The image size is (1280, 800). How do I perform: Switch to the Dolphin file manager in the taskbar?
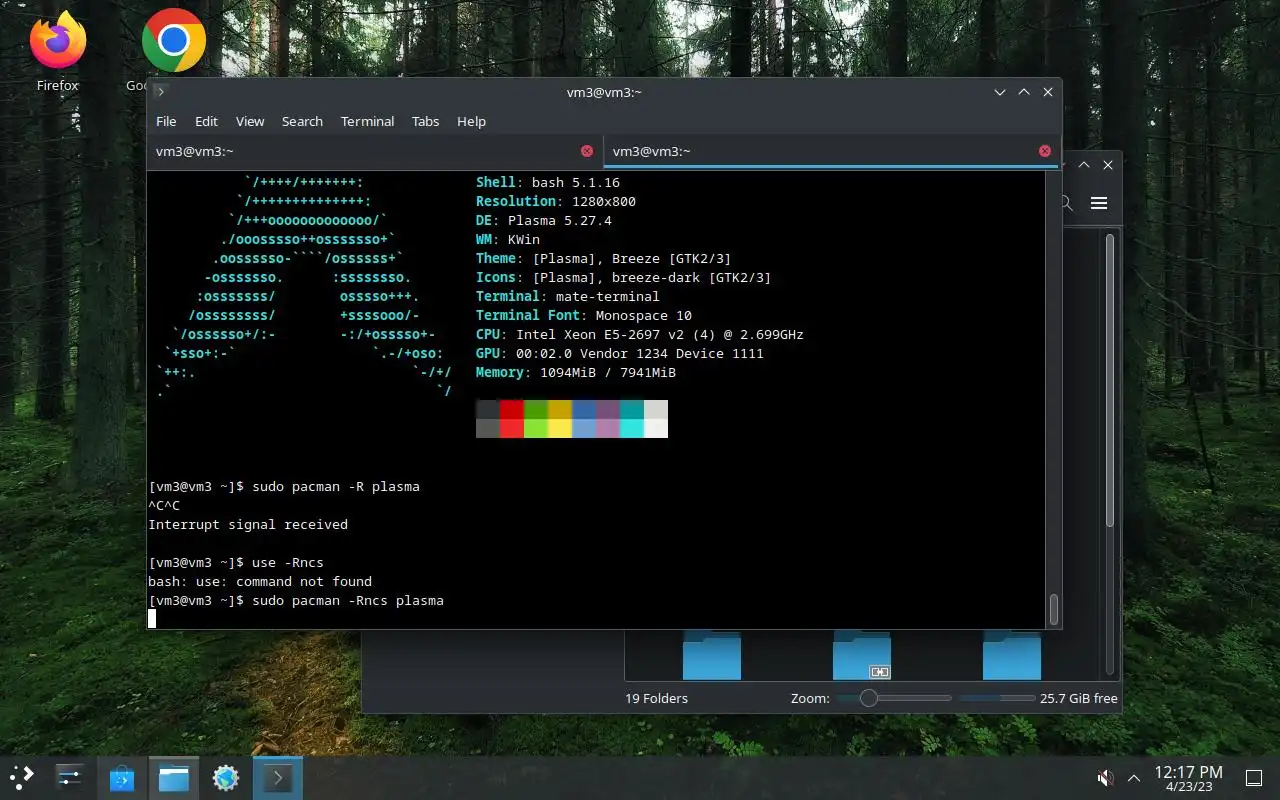pos(174,777)
